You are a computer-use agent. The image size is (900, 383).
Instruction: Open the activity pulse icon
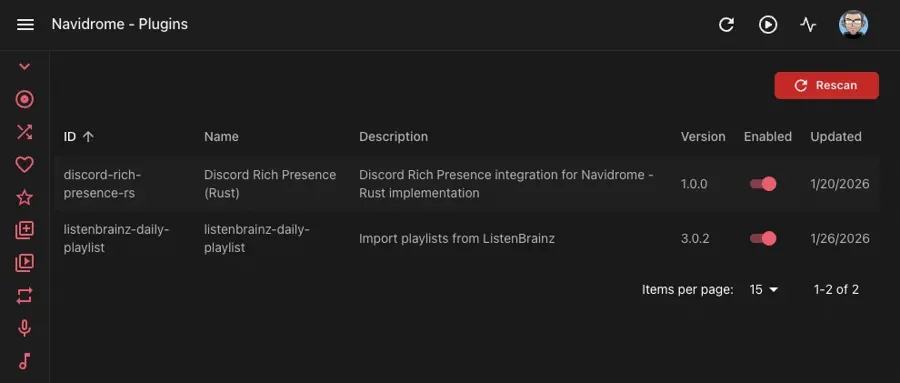click(808, 25)
